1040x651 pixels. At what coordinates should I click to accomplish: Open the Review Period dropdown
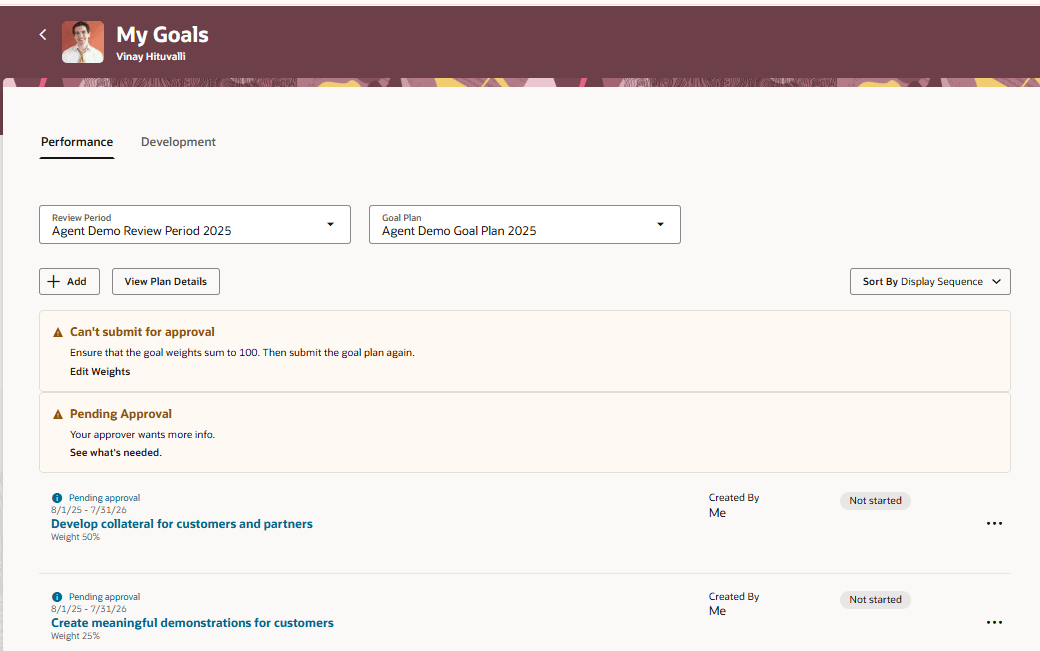tap(330, 224)
